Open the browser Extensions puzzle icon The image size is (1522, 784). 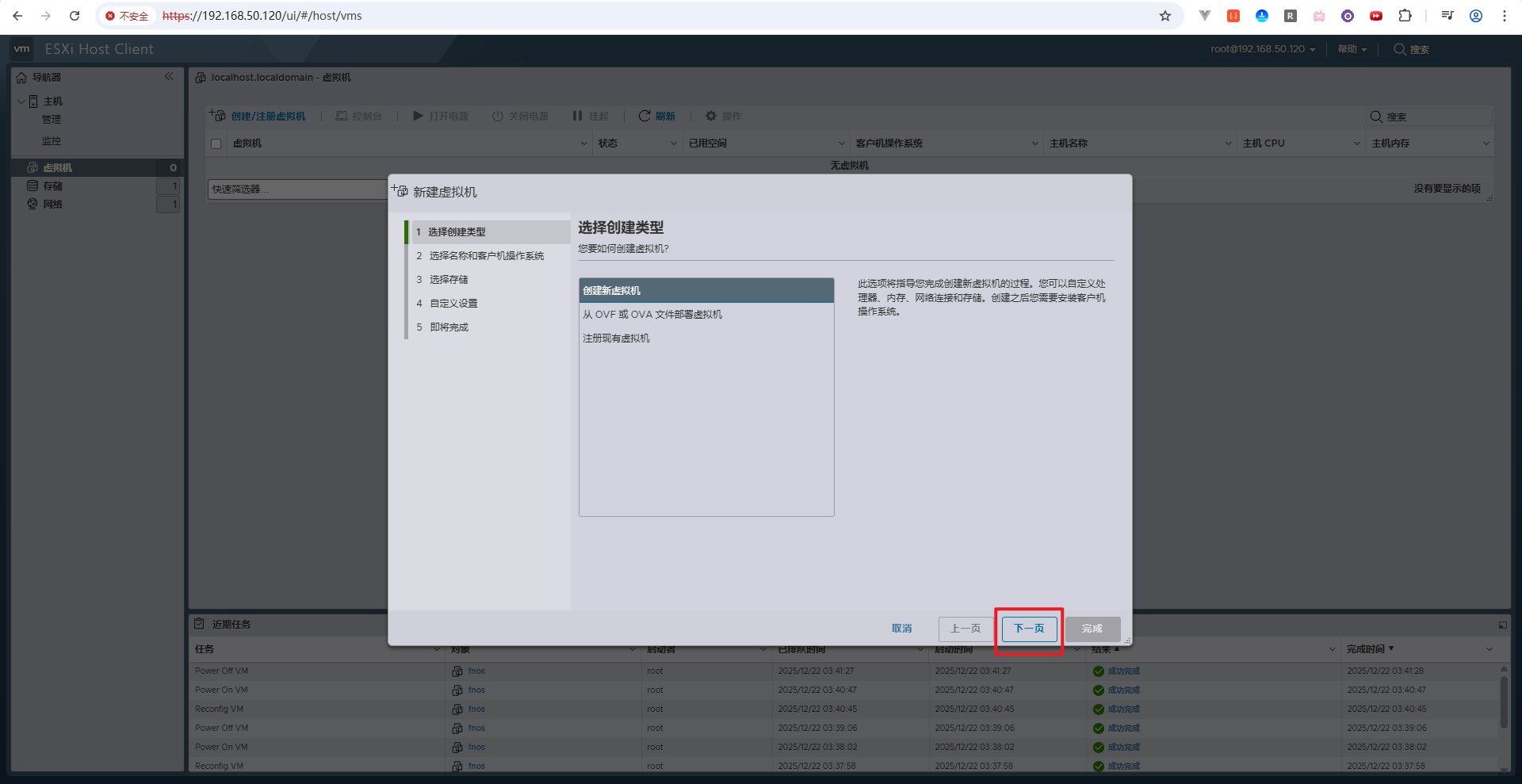click(x=1405, y=16)
